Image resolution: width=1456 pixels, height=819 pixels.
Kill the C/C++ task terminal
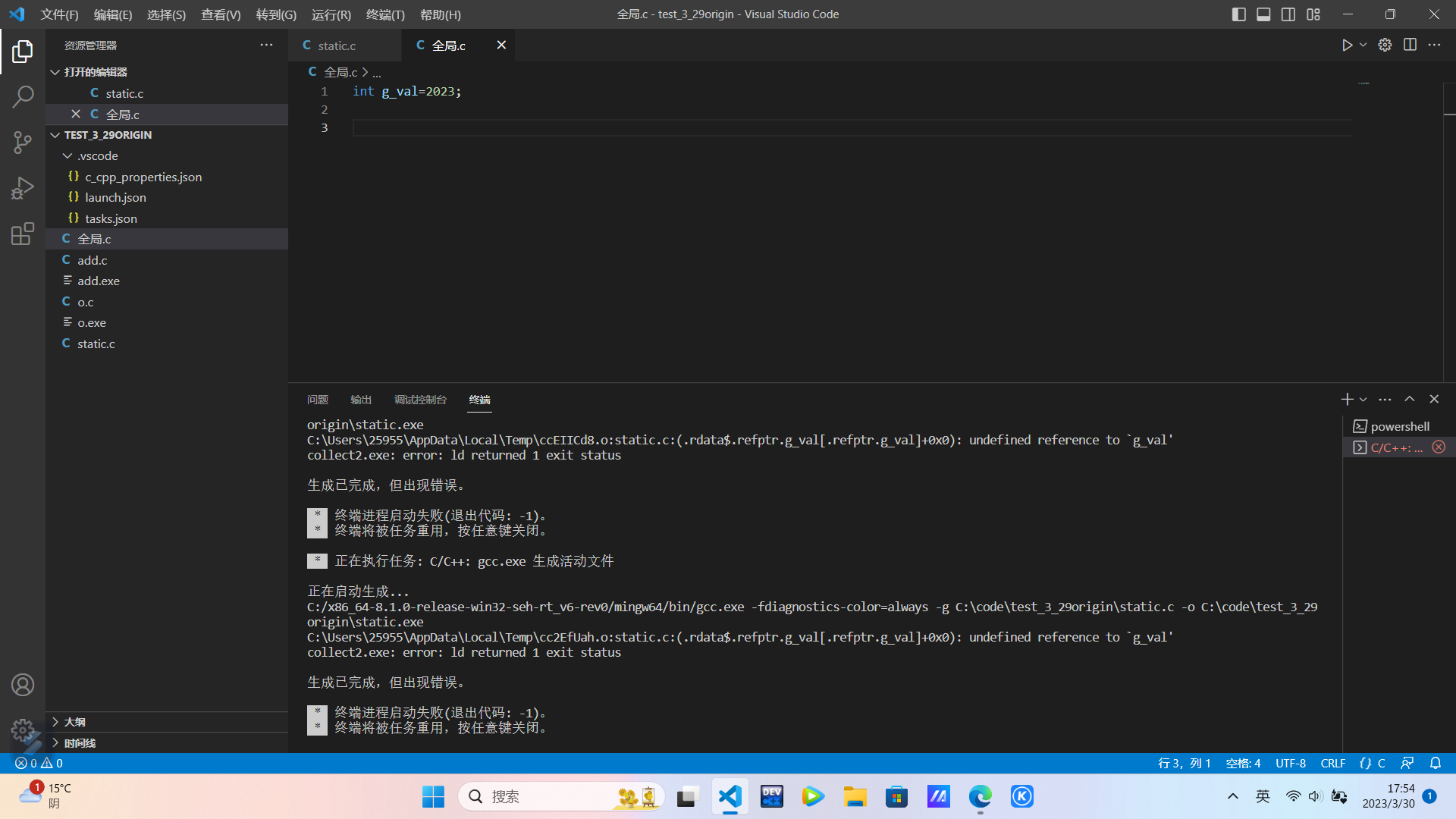click(1439, 447)
